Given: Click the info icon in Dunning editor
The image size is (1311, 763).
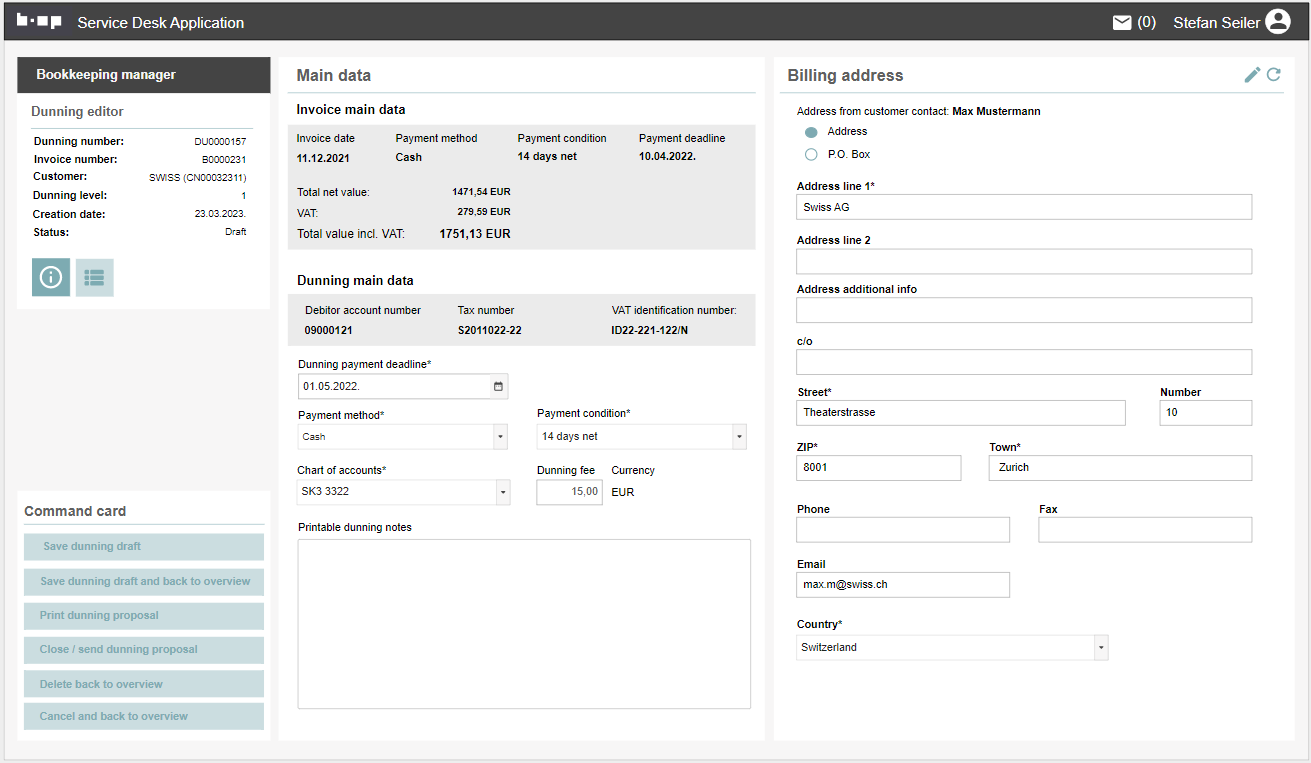Looking at the screenshot, I should (51, 278).
